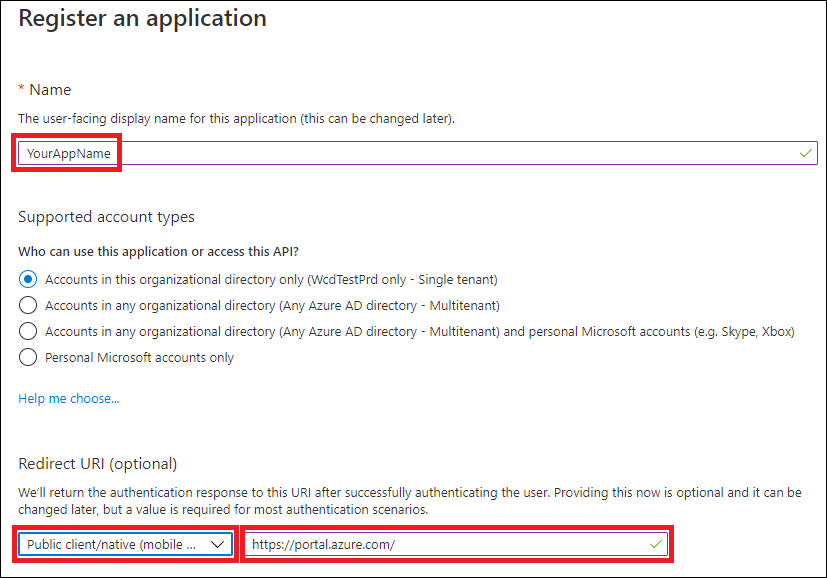827x578 pixels.
Task: Click the user-facing display name description text
Action: tap(237, 119)
